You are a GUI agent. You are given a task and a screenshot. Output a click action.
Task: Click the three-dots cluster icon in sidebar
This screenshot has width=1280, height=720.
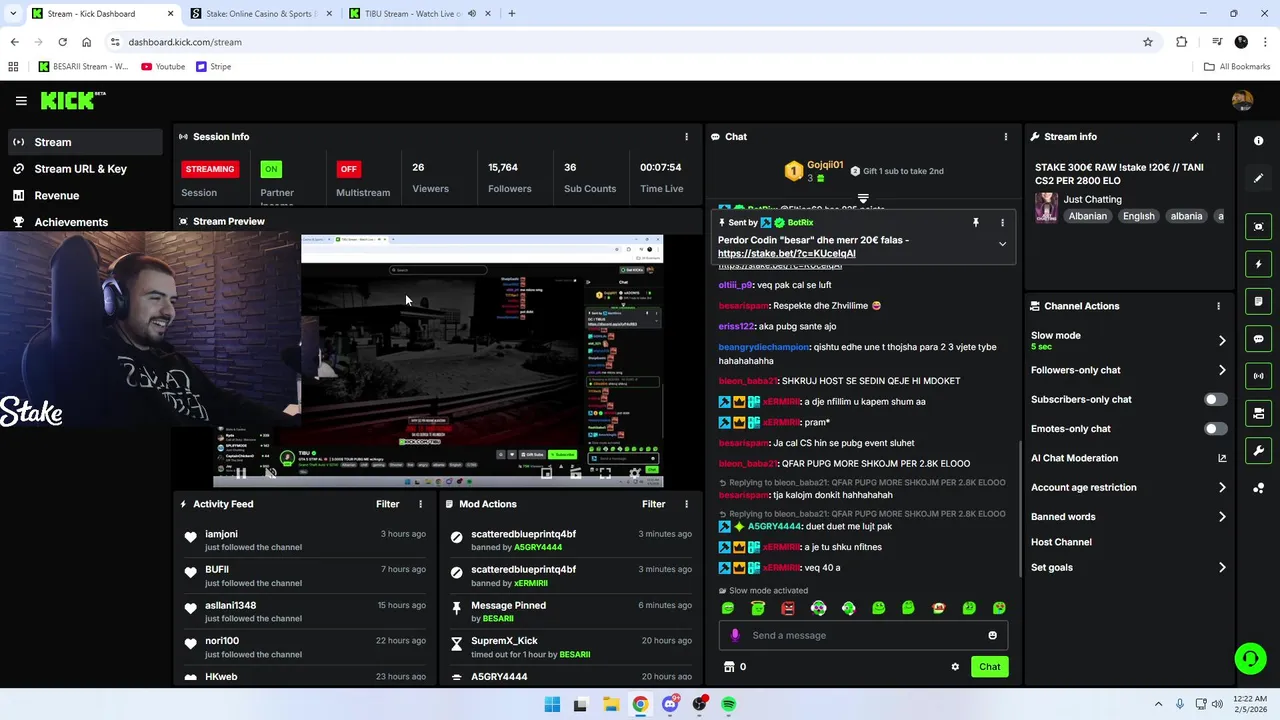click(1259, 488)
